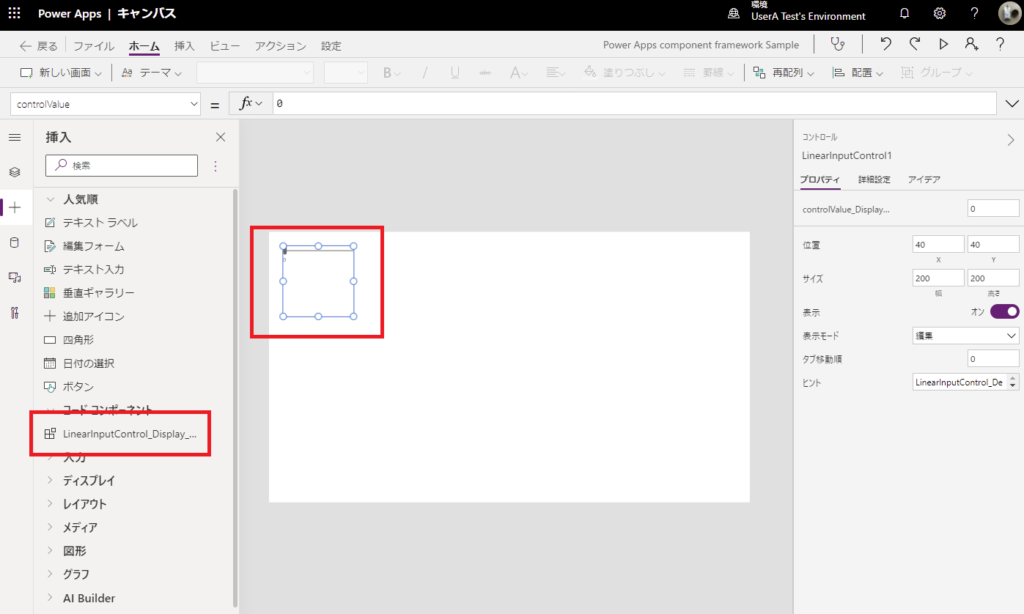Open the app launcher waffle icon

pos(14,13)
